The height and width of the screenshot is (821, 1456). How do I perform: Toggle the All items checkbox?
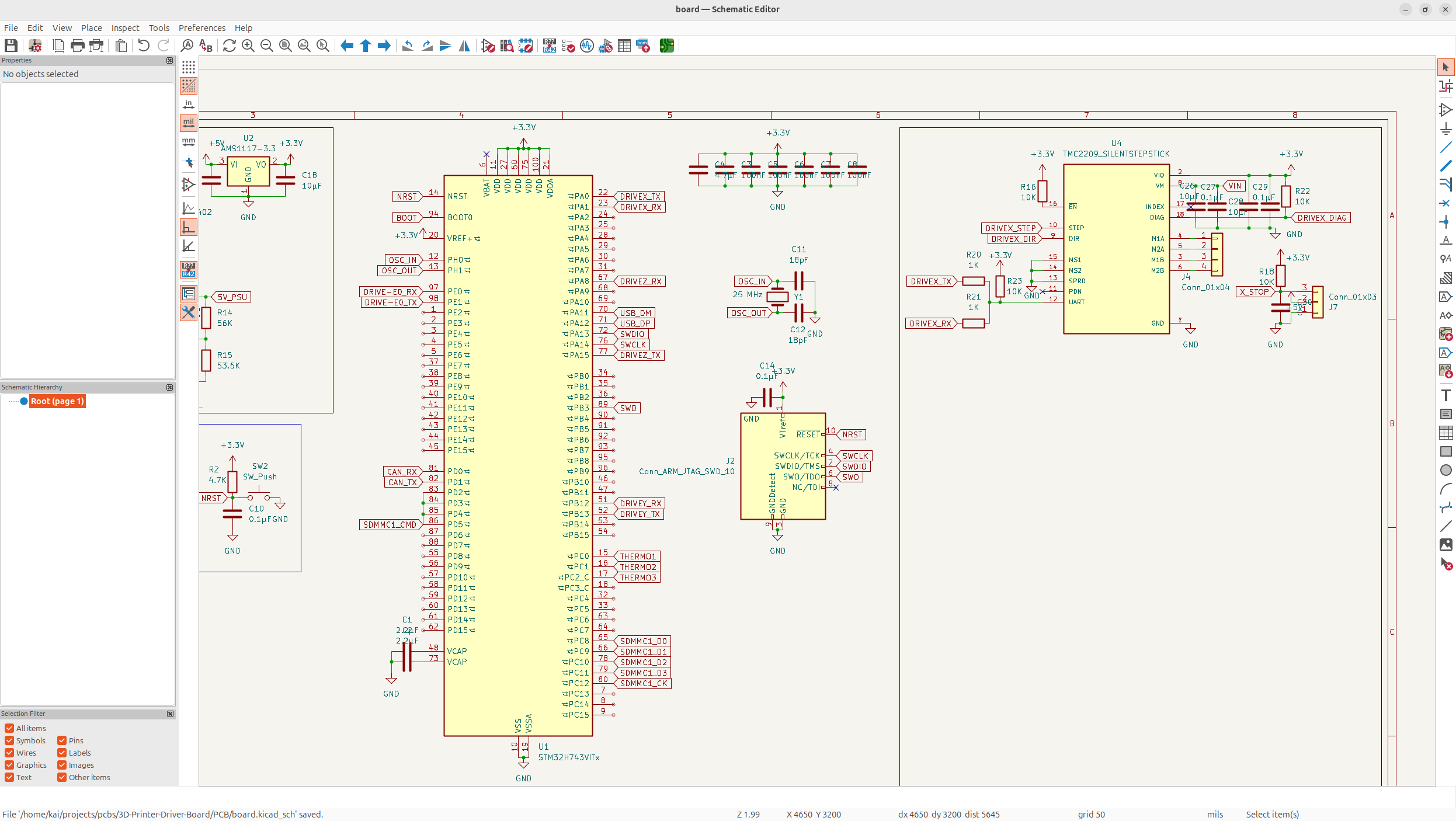(x=9, y=728)
